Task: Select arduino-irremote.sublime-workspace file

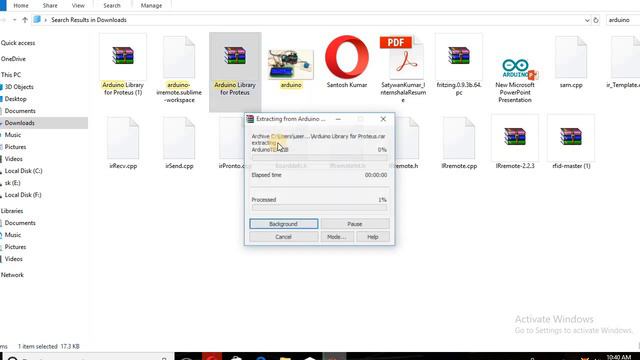Action: 179,69
